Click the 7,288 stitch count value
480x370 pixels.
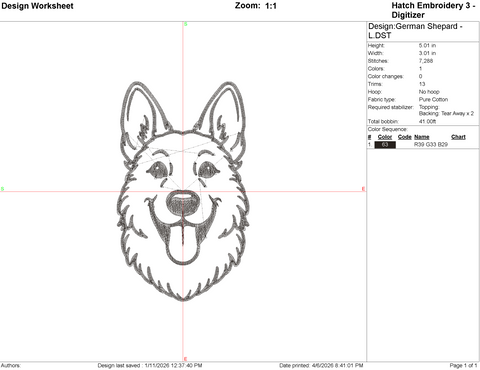(426, 61)
